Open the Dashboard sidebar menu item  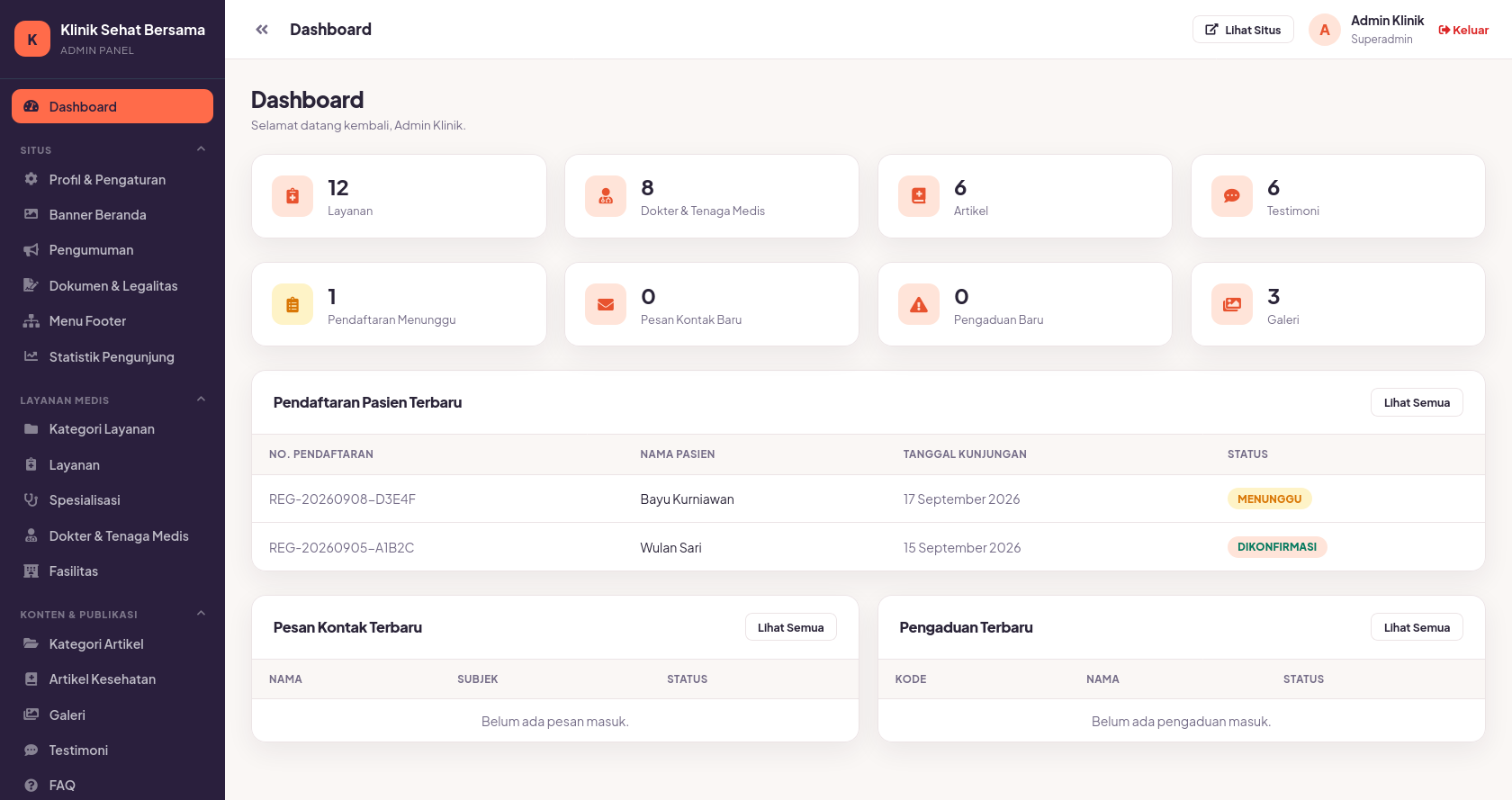pos(112,106)
